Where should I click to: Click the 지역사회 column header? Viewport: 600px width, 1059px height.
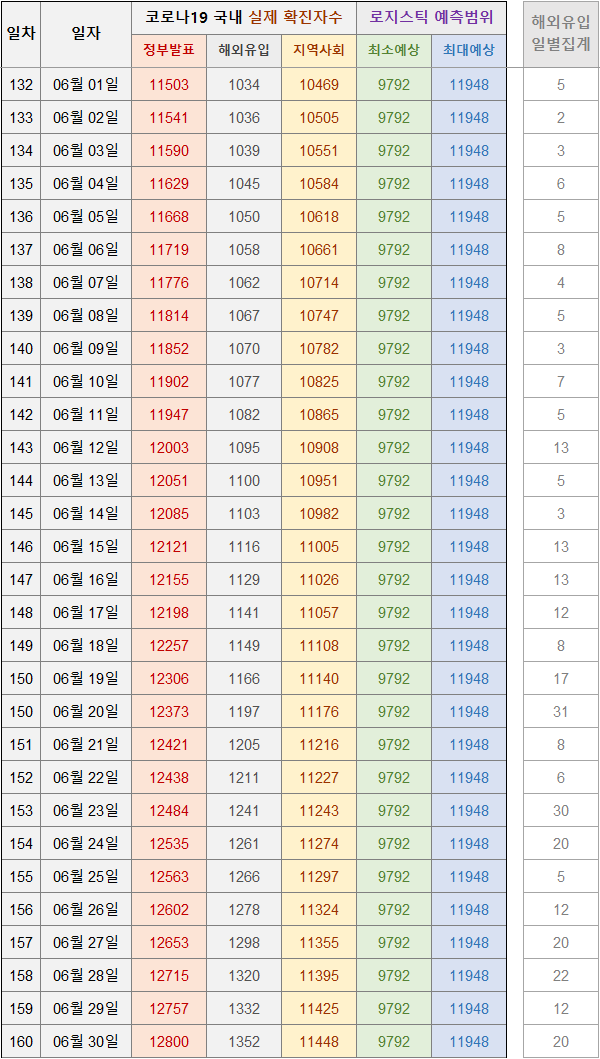pyautogui.click(x=319, y=51)
